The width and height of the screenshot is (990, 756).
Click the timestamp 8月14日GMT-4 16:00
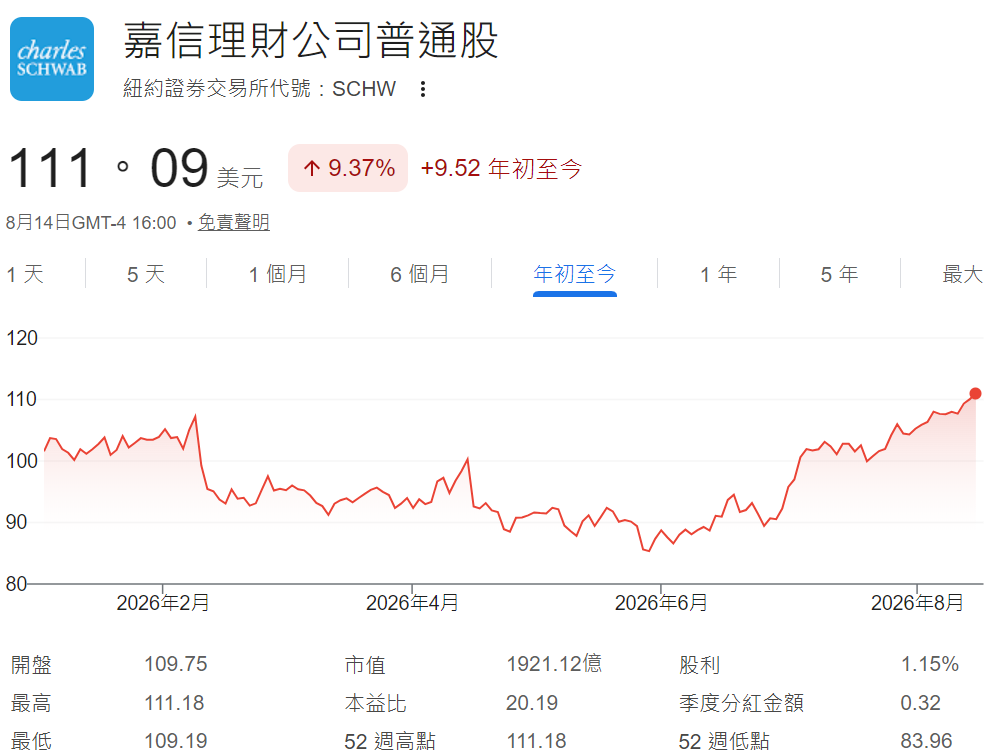tap(91, 222)
